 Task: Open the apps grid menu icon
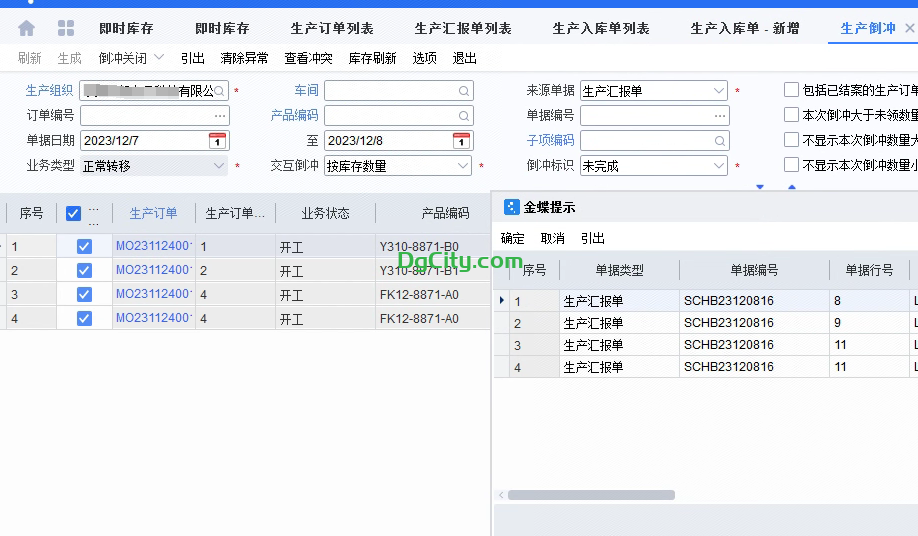66,28
